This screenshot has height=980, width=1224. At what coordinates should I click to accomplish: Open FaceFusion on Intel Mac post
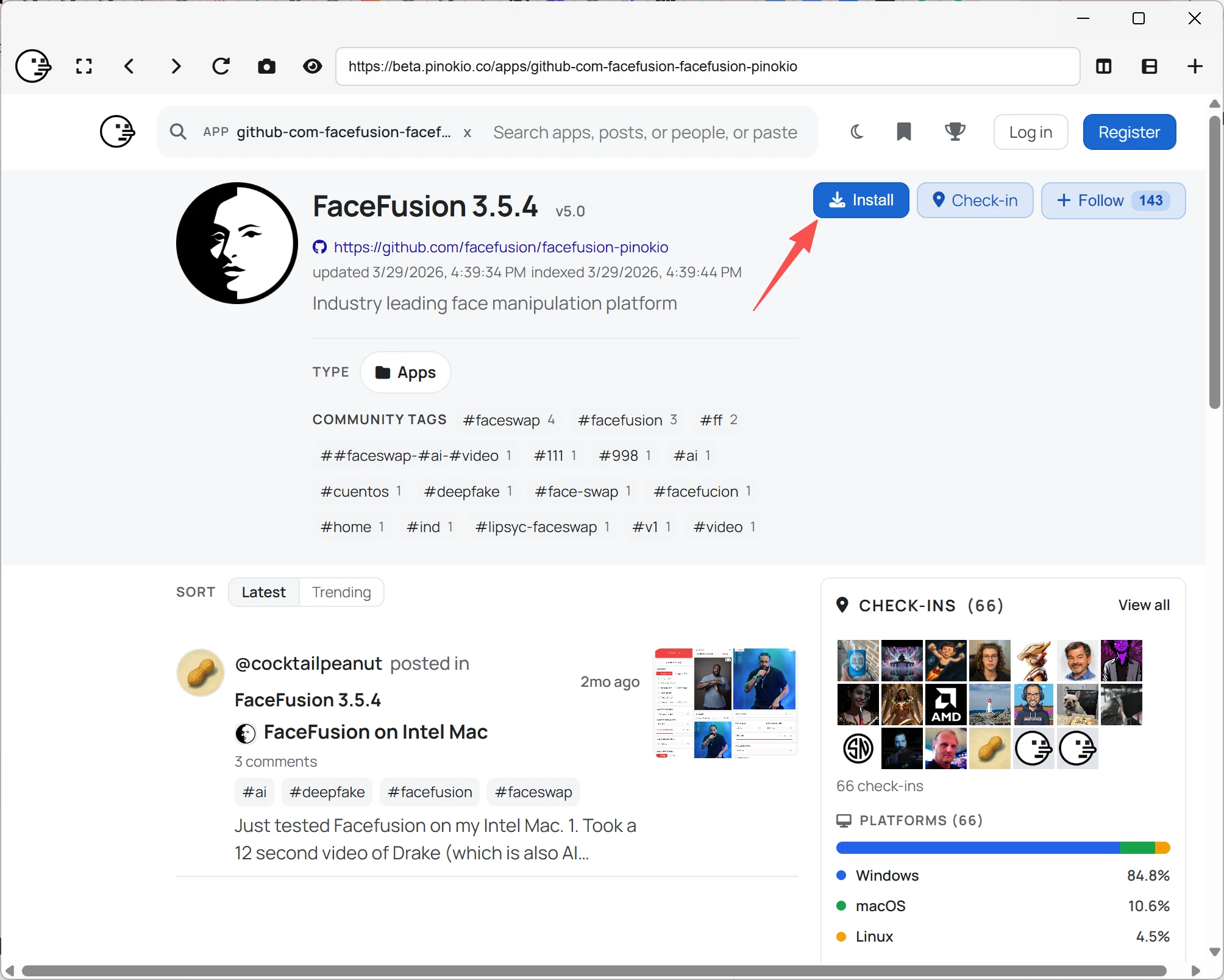[375, 731]
